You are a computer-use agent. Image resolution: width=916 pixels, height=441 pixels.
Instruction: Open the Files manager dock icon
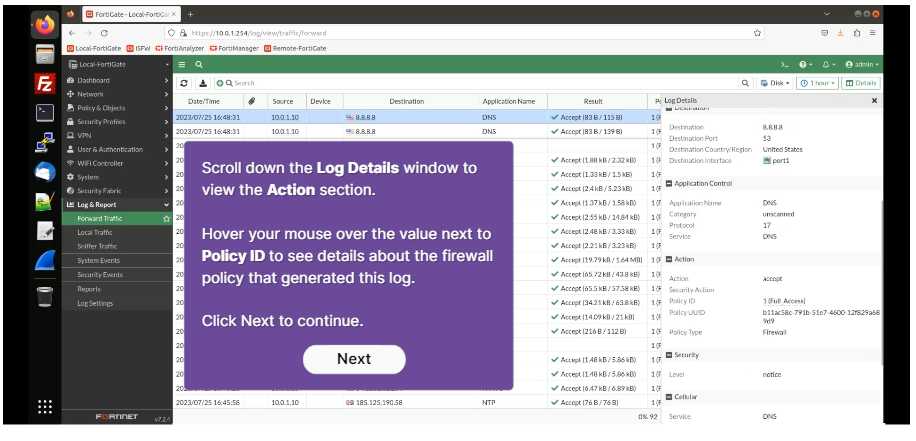[45, 54]
